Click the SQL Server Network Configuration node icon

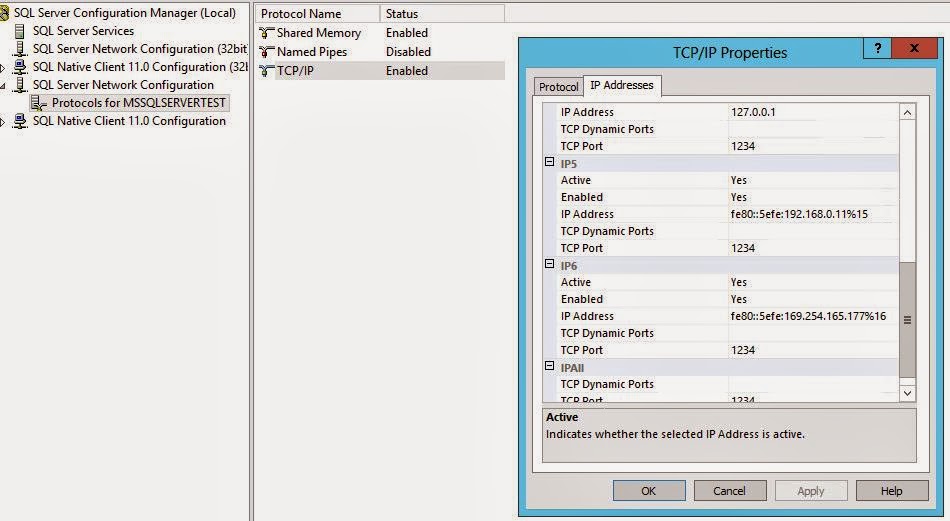20,85
